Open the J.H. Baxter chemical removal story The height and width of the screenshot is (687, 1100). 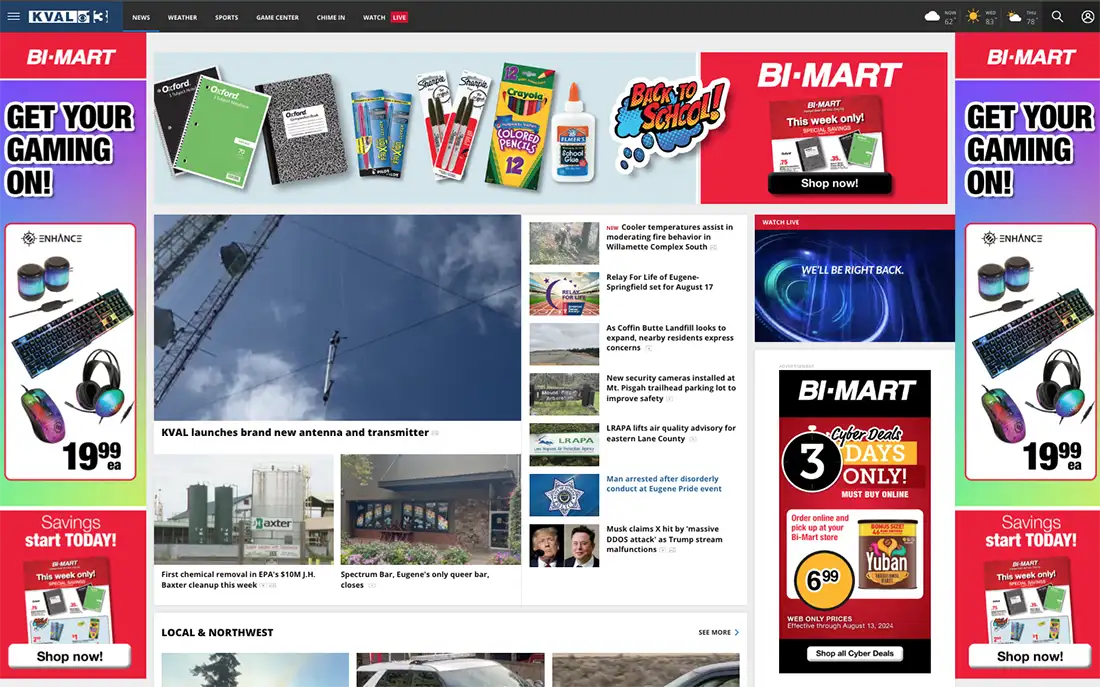pos(239,579)
